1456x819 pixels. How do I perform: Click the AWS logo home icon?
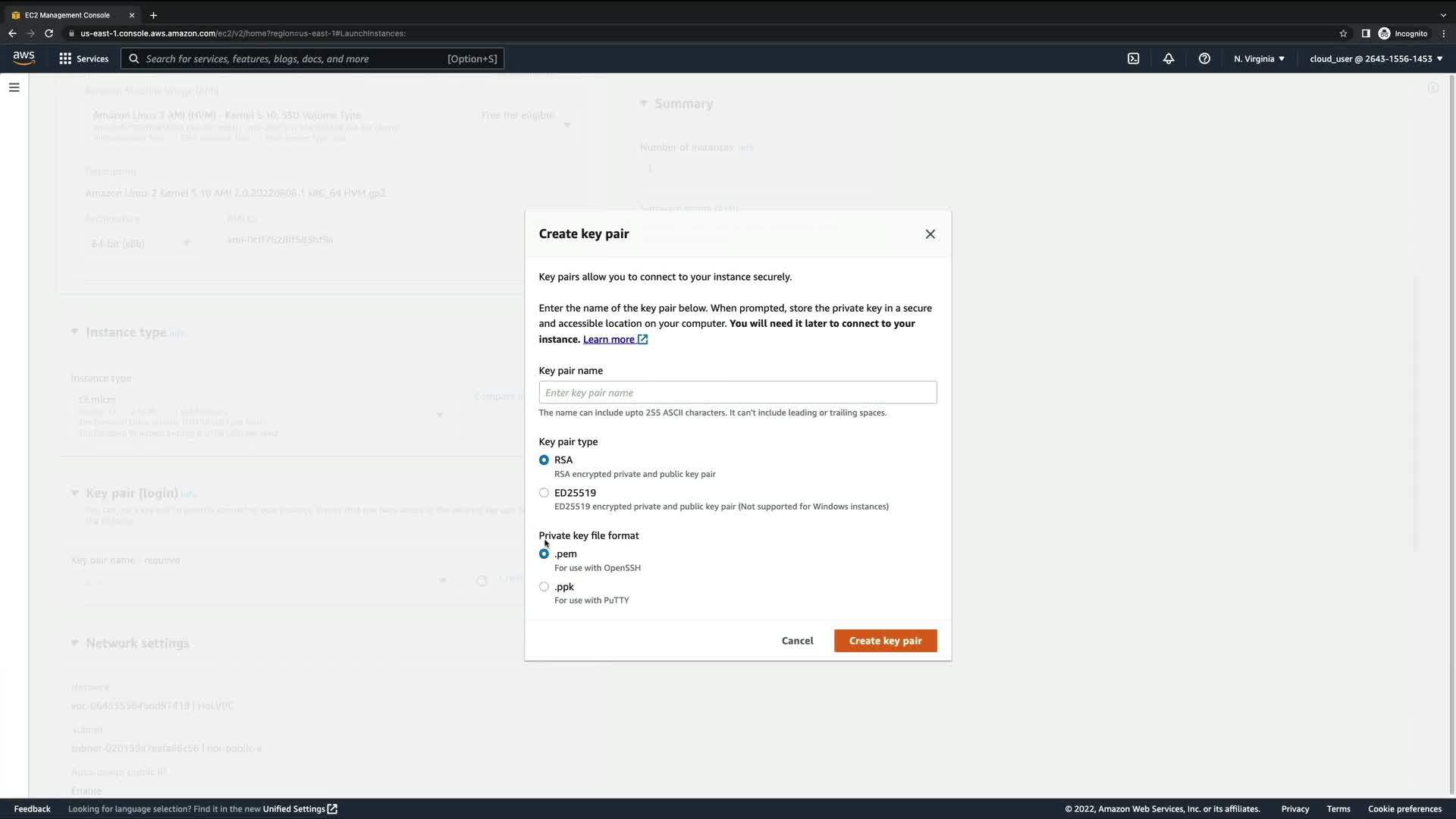pyautogui.click(x=24, y=58)
